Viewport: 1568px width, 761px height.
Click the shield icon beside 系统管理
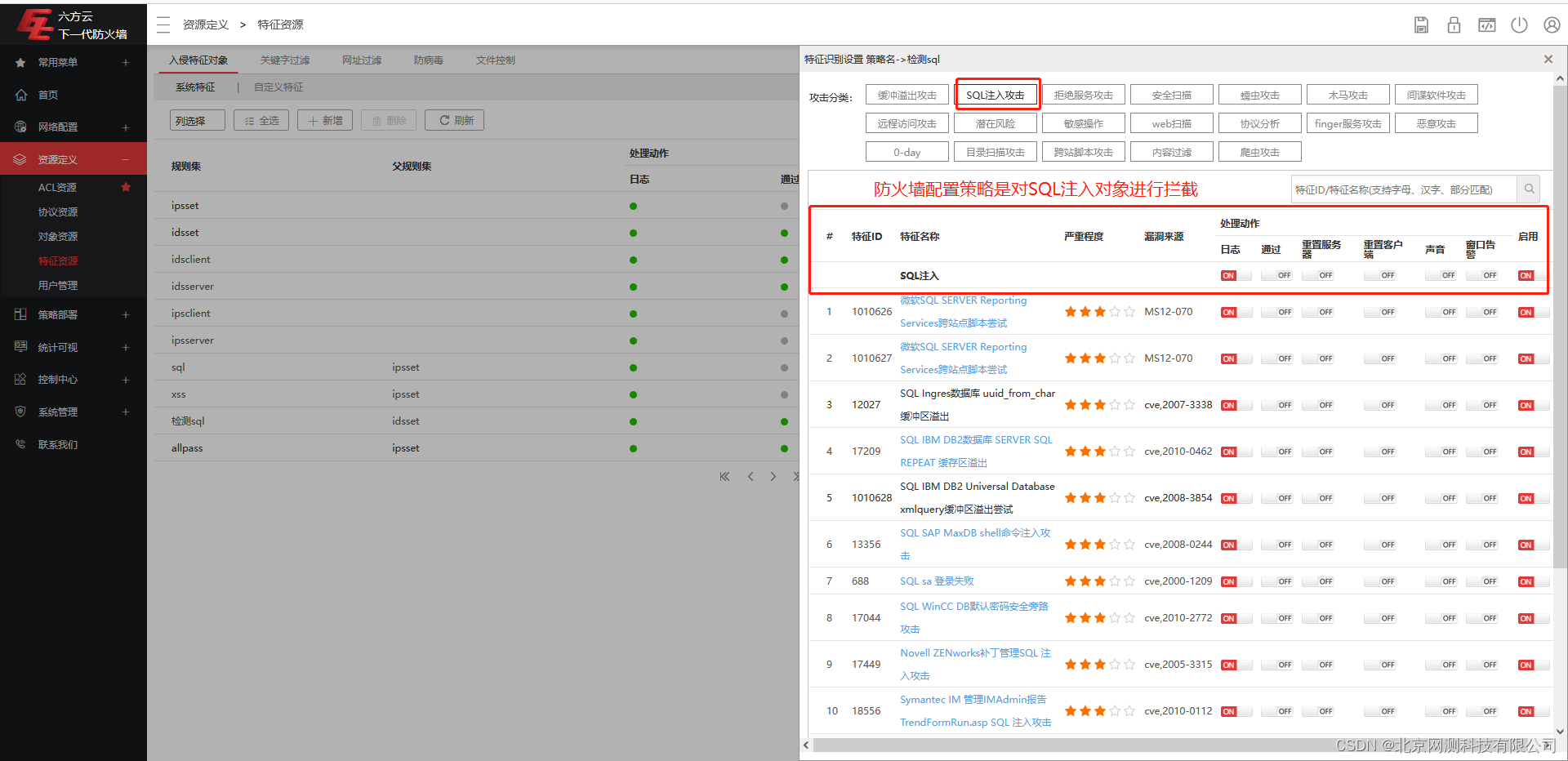pyautogui.click(x=20, y=412)
